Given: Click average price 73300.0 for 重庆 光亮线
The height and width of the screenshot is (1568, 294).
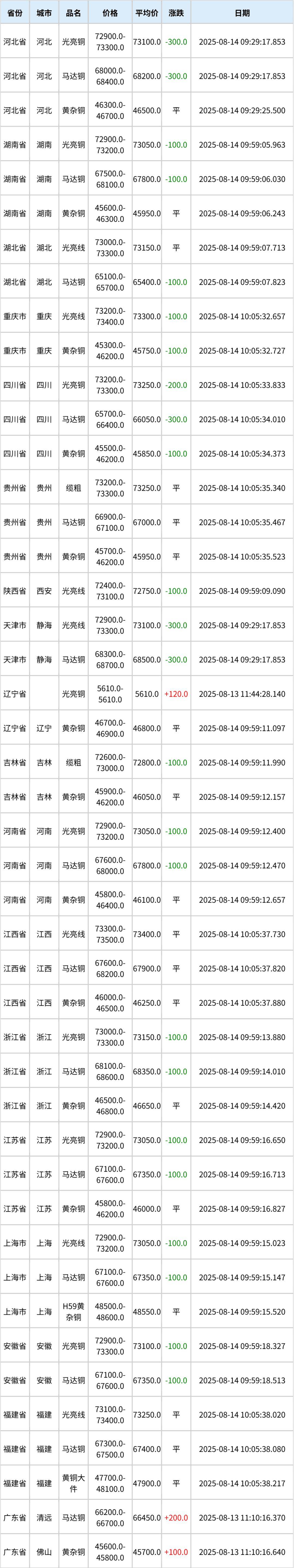Looking at the screenshot, I should point(147,316).
